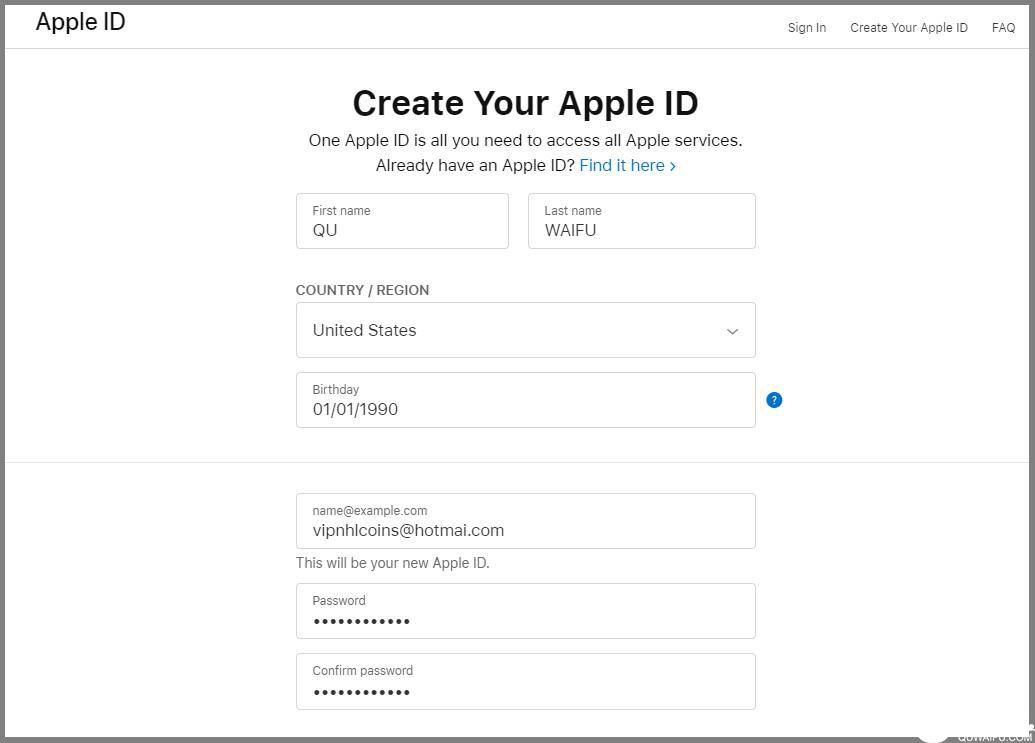Focus the First name field containing QU
This screenshot has height=743, width=1035.
pos(402,221)
